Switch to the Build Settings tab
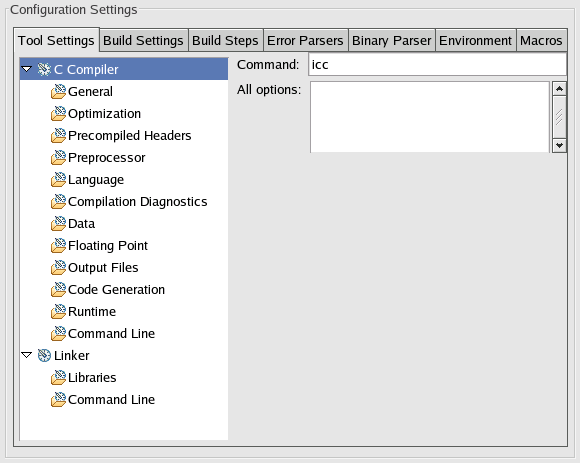 [x=143, y=40]
